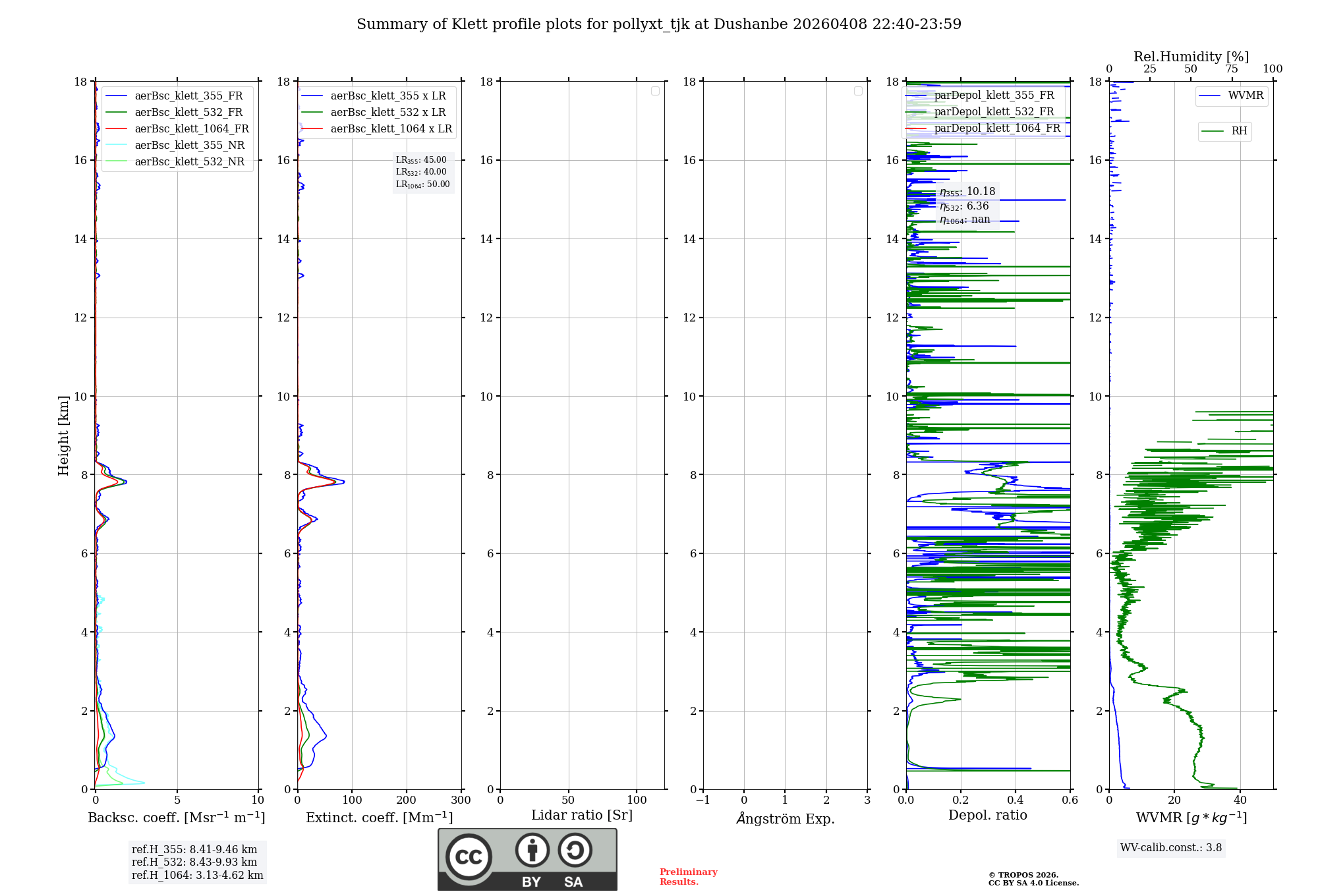Click the empty legend box in Ångström Exp. plot
The width and height of the screenshot is (1318, 896).
[858, 91]
